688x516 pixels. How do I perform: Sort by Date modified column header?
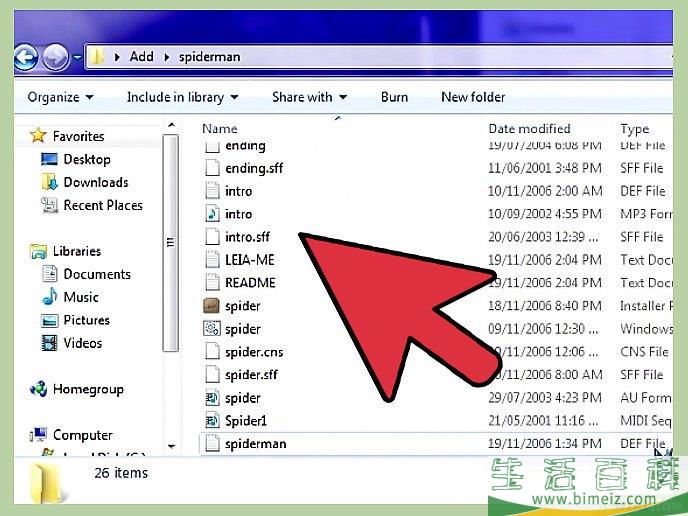coord(529,129)
